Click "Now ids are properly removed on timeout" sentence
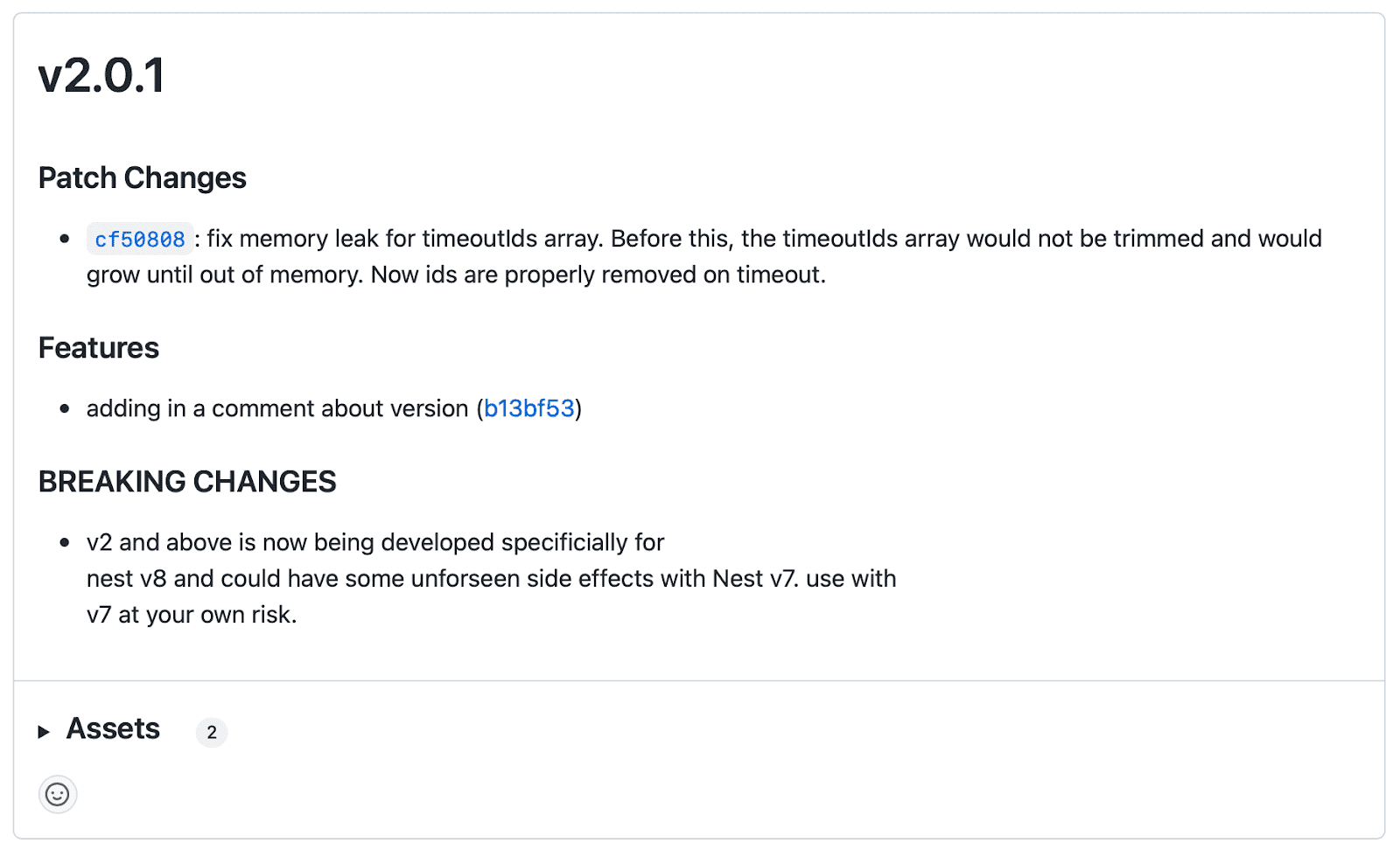 click(x=598, y=275)
